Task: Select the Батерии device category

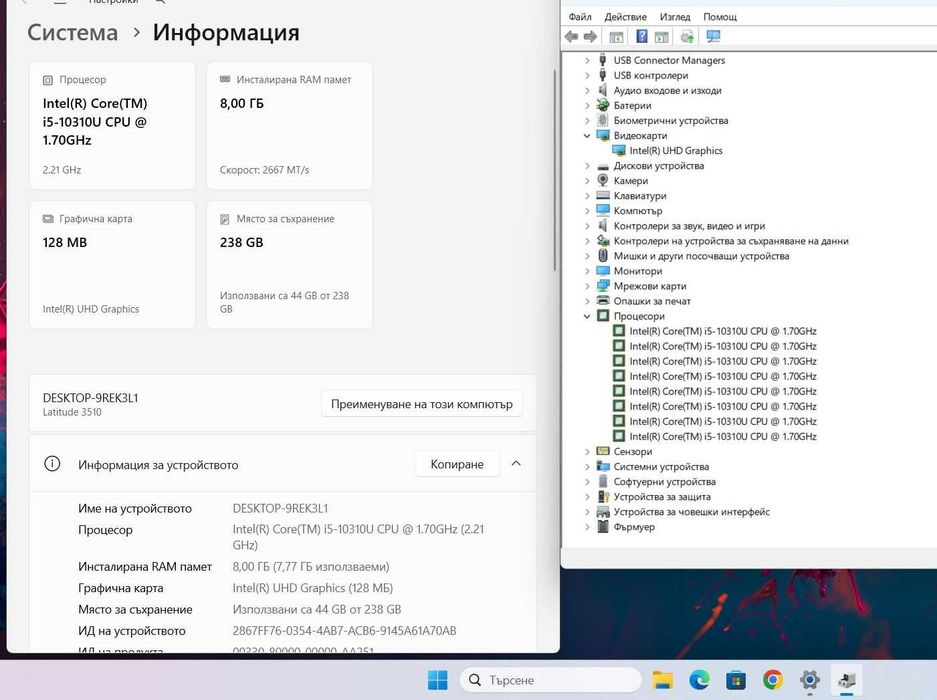Action: coord(632,105)
